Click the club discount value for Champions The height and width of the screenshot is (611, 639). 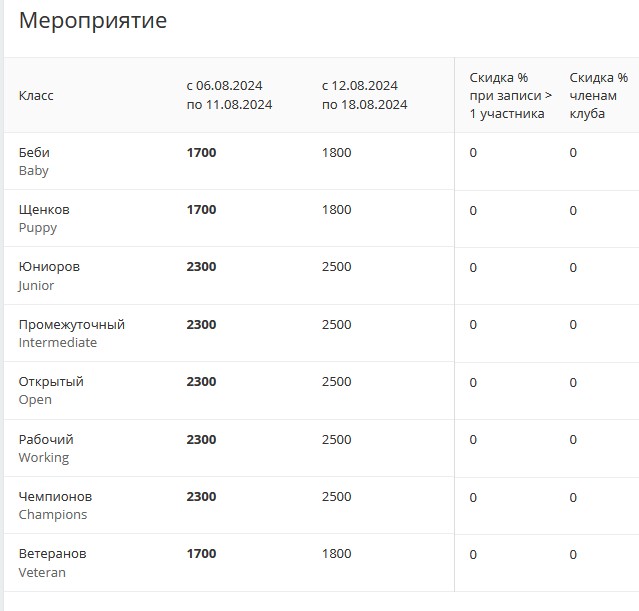coord(573,498)
